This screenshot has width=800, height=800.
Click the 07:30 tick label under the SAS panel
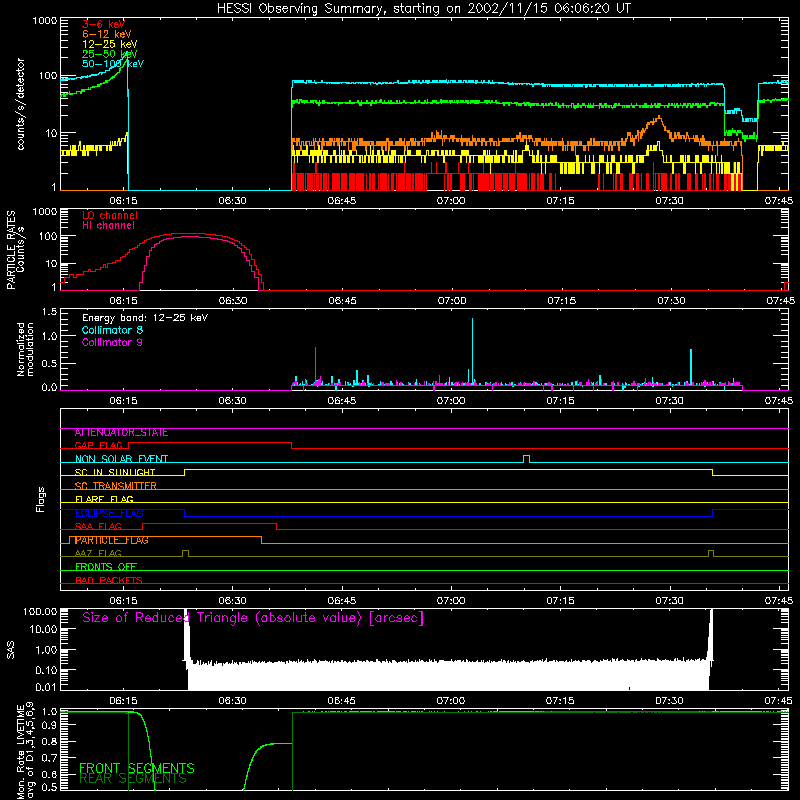coord(669,701)
